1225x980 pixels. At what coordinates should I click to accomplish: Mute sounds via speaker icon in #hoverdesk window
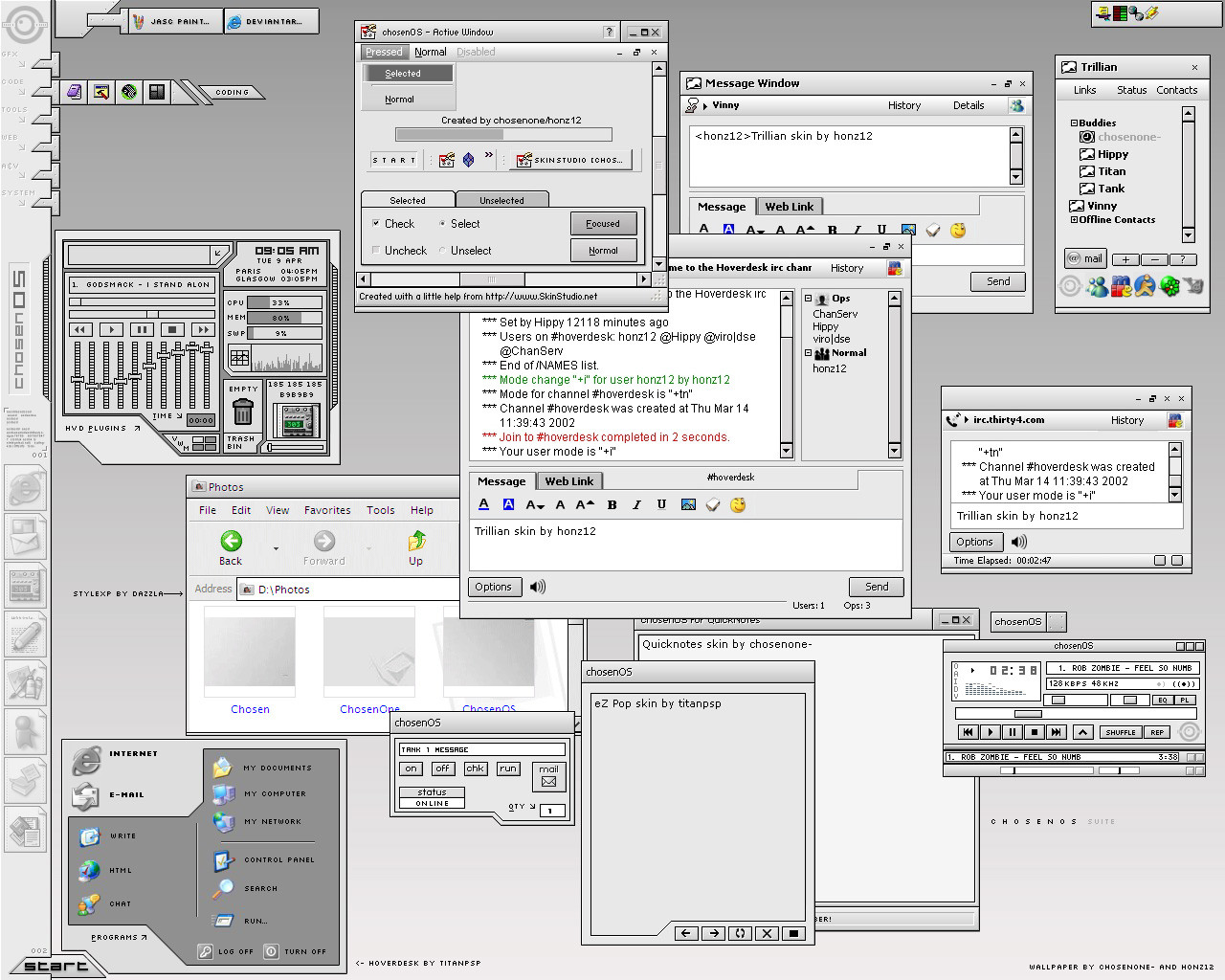pos(538,587)
